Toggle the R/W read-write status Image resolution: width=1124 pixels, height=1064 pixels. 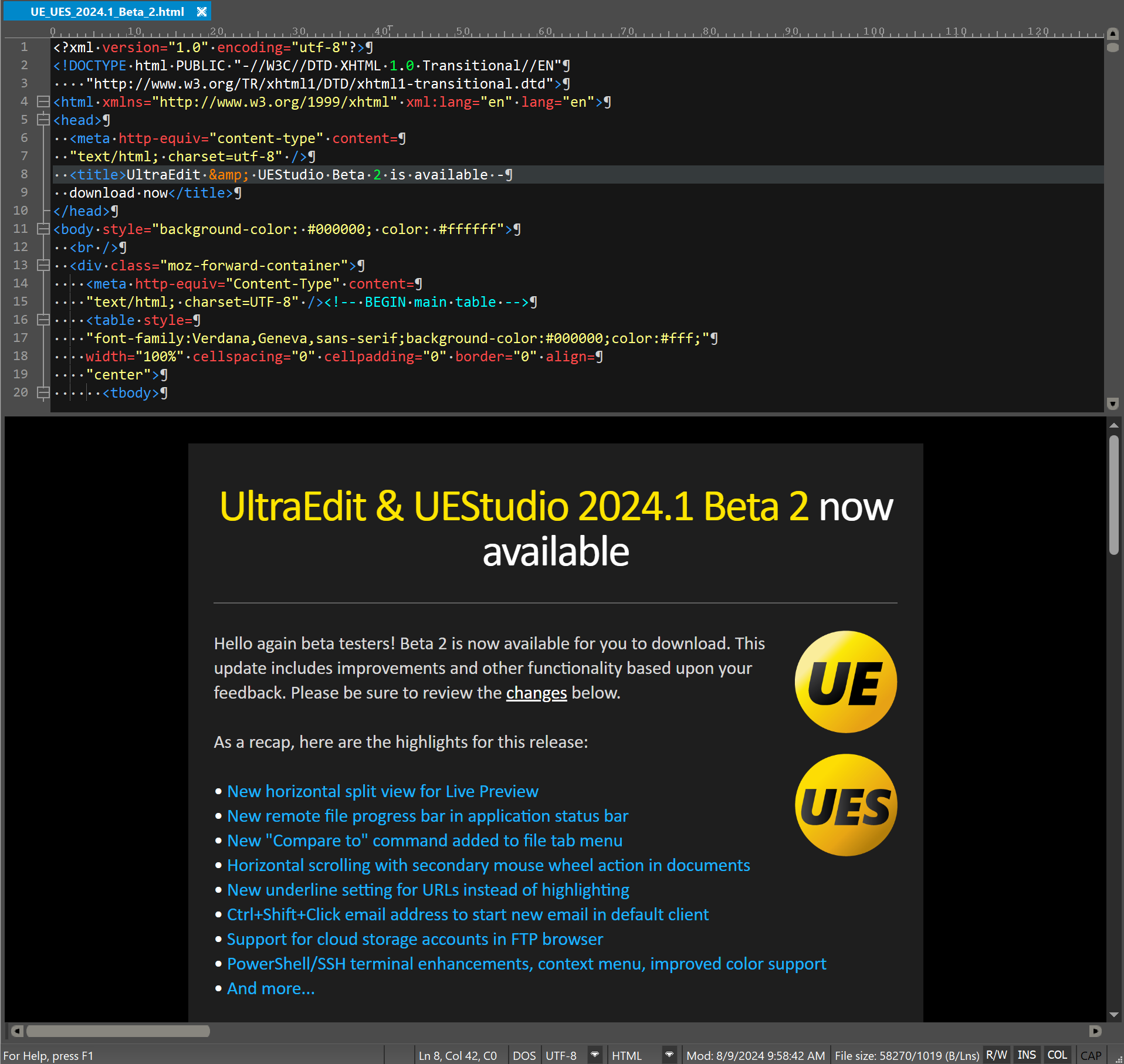pos(997,1055)
